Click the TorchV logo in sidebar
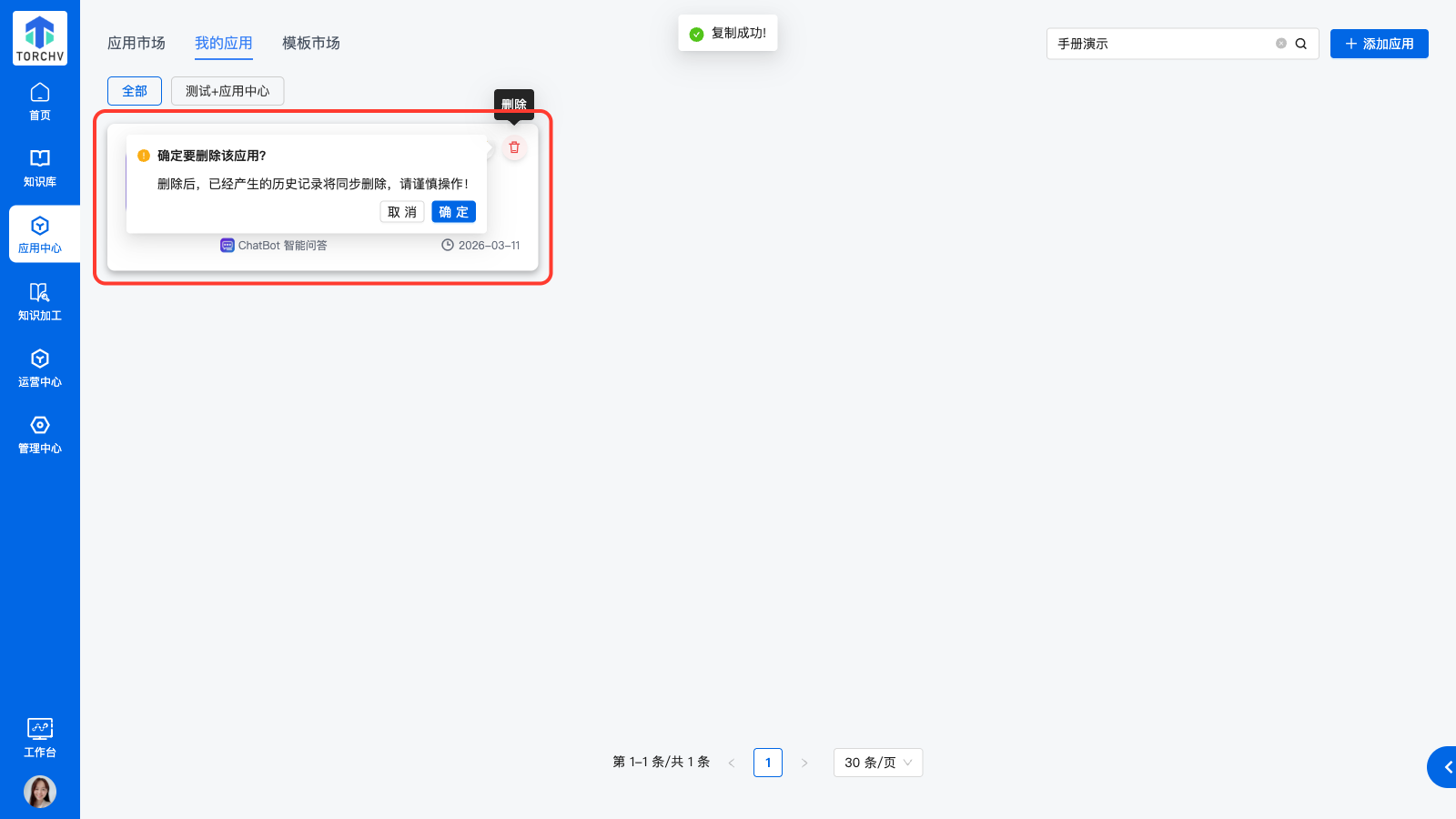The height and width of the screenshot is (819, 1456). coord(40,38)
